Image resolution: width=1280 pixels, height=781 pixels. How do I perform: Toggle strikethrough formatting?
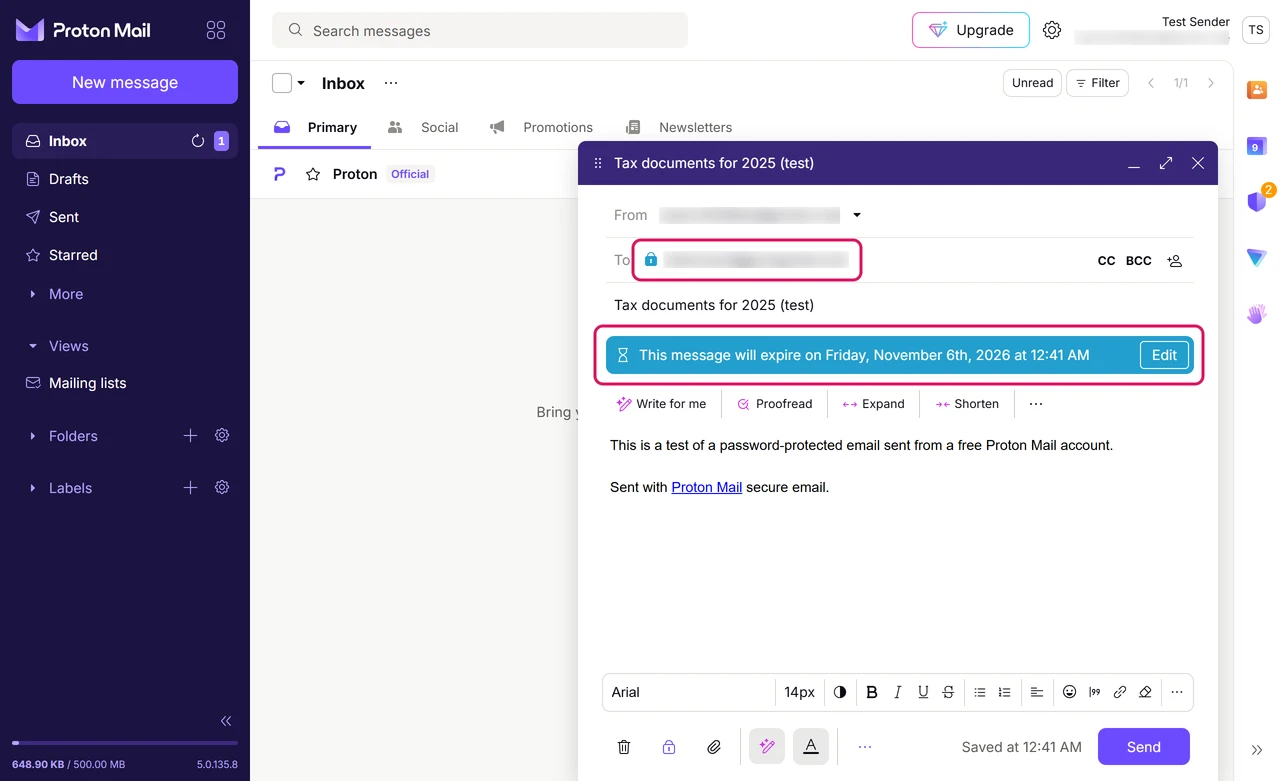948,692
